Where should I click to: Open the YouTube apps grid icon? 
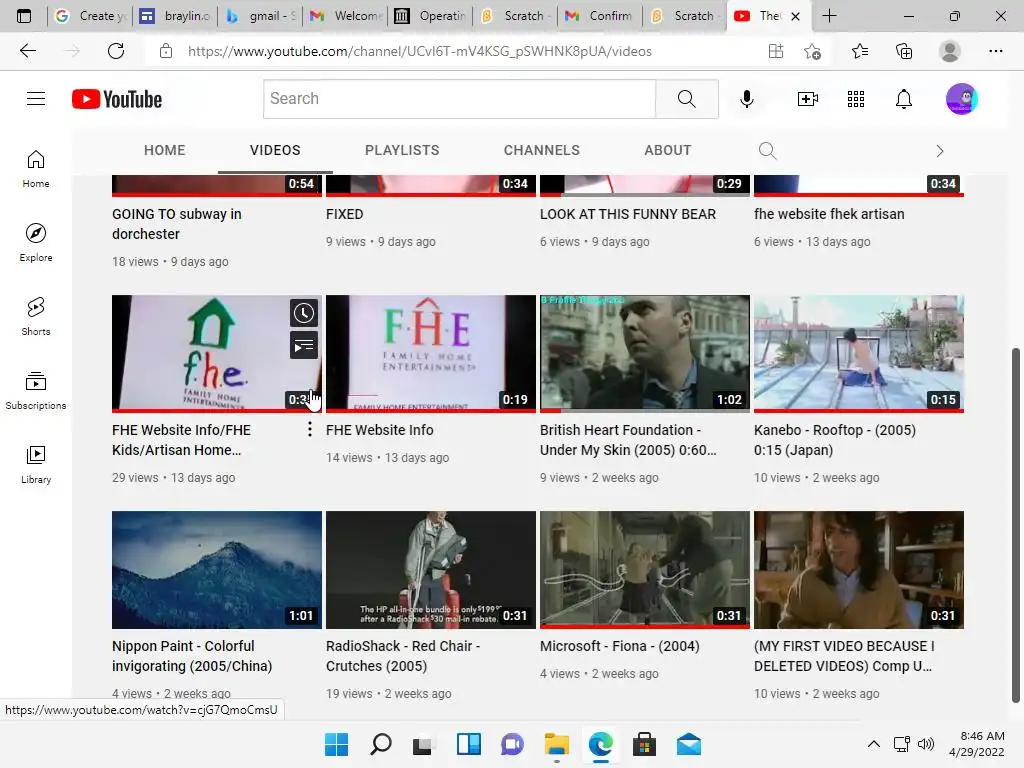(x=856, y=99)
